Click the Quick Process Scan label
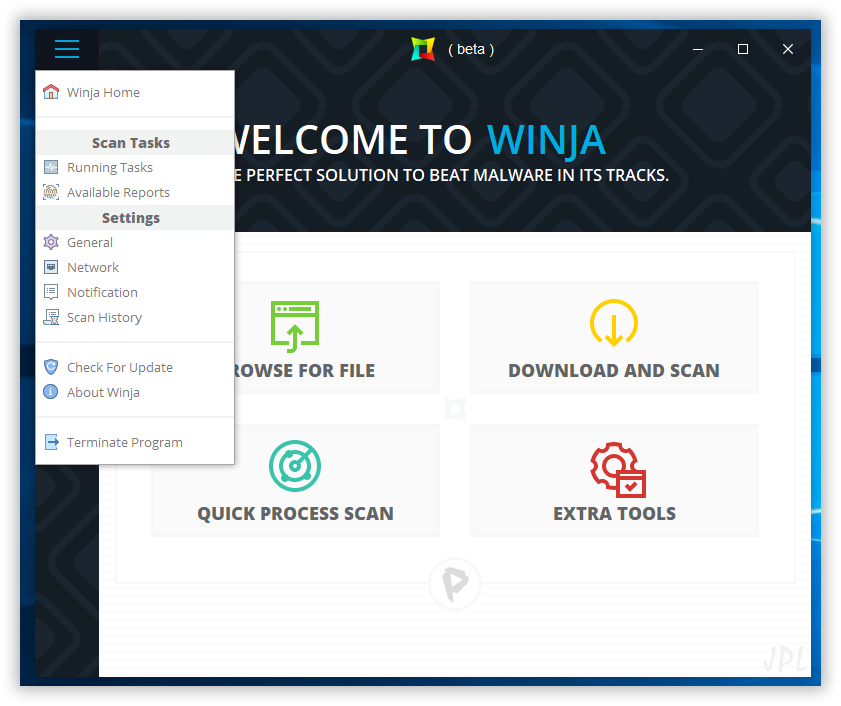Screen dimensions: 841x706 click(296, 514)
